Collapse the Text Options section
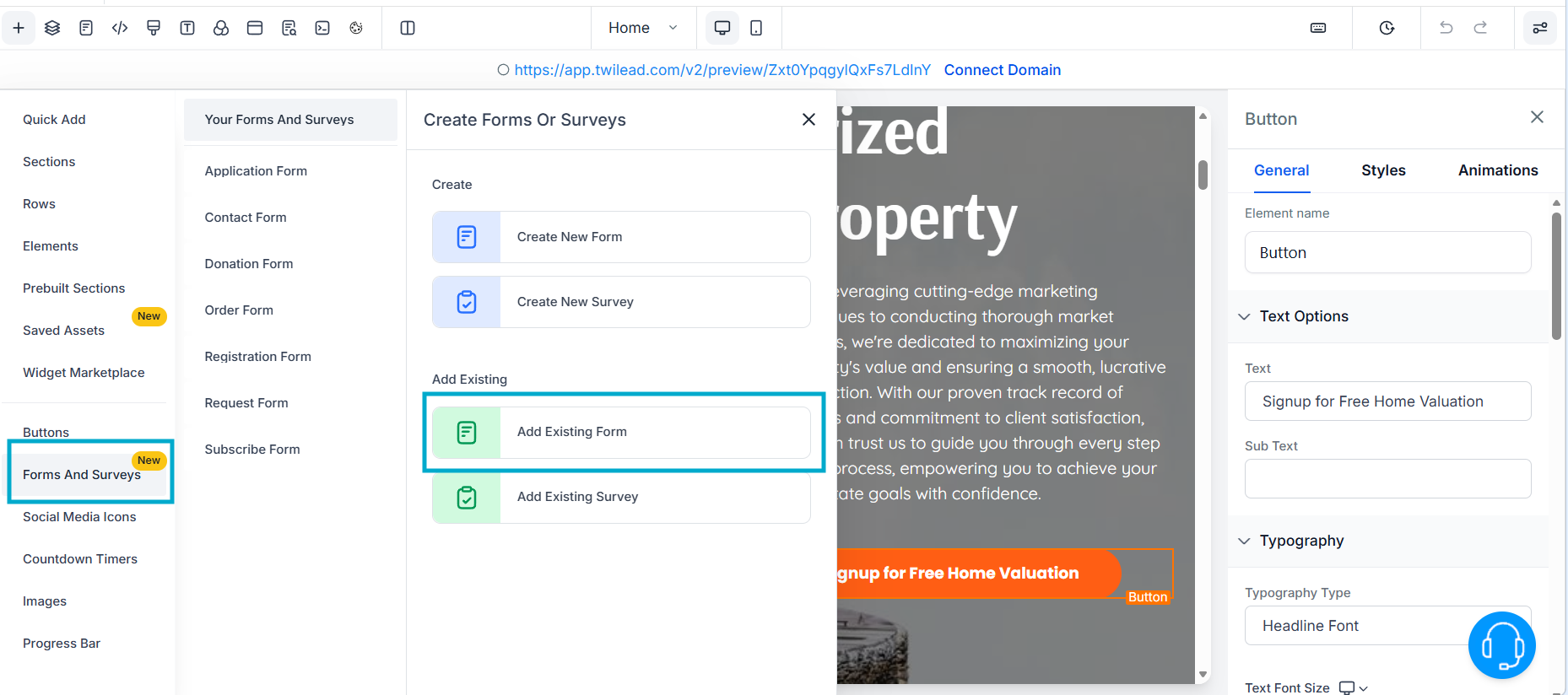 (x=1244, y=316)
